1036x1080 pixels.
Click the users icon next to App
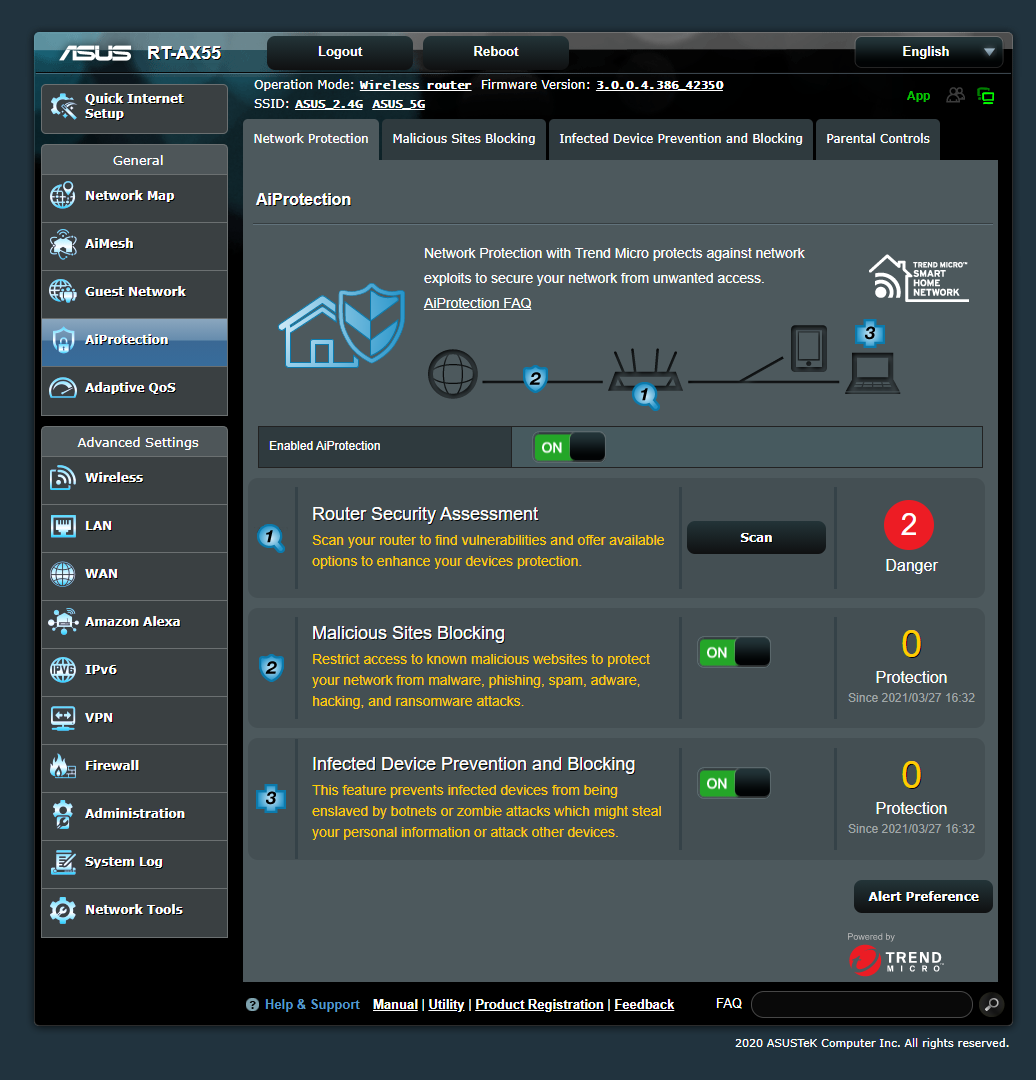955,95
